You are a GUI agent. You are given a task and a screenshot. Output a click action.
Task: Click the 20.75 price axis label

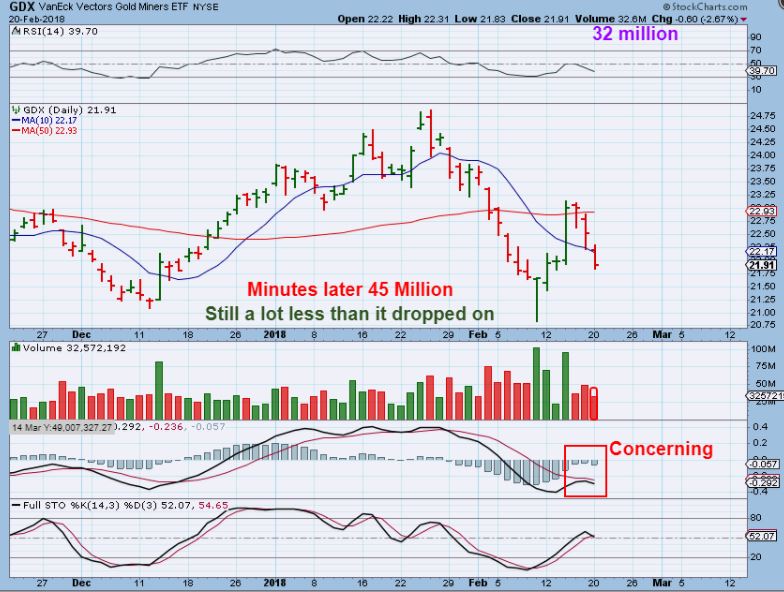click(763, 324)
